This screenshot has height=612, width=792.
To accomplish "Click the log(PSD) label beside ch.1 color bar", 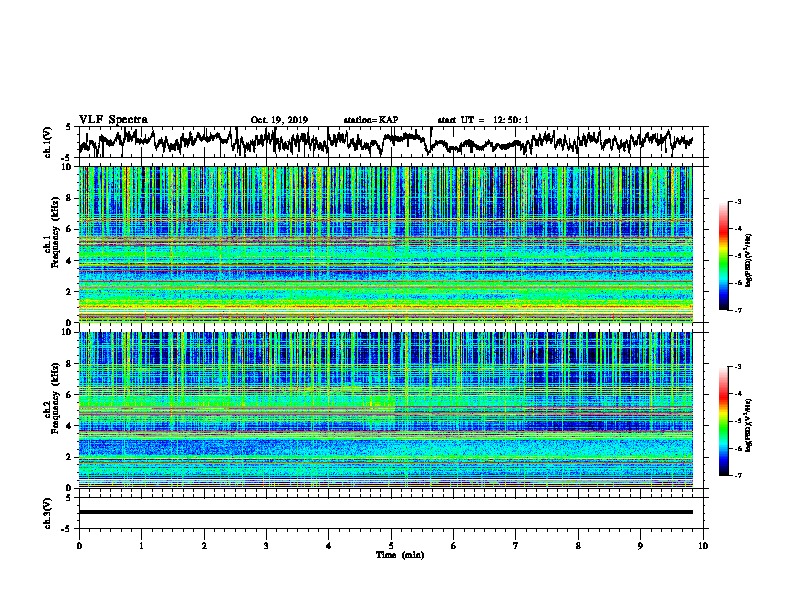I will 749,261.
